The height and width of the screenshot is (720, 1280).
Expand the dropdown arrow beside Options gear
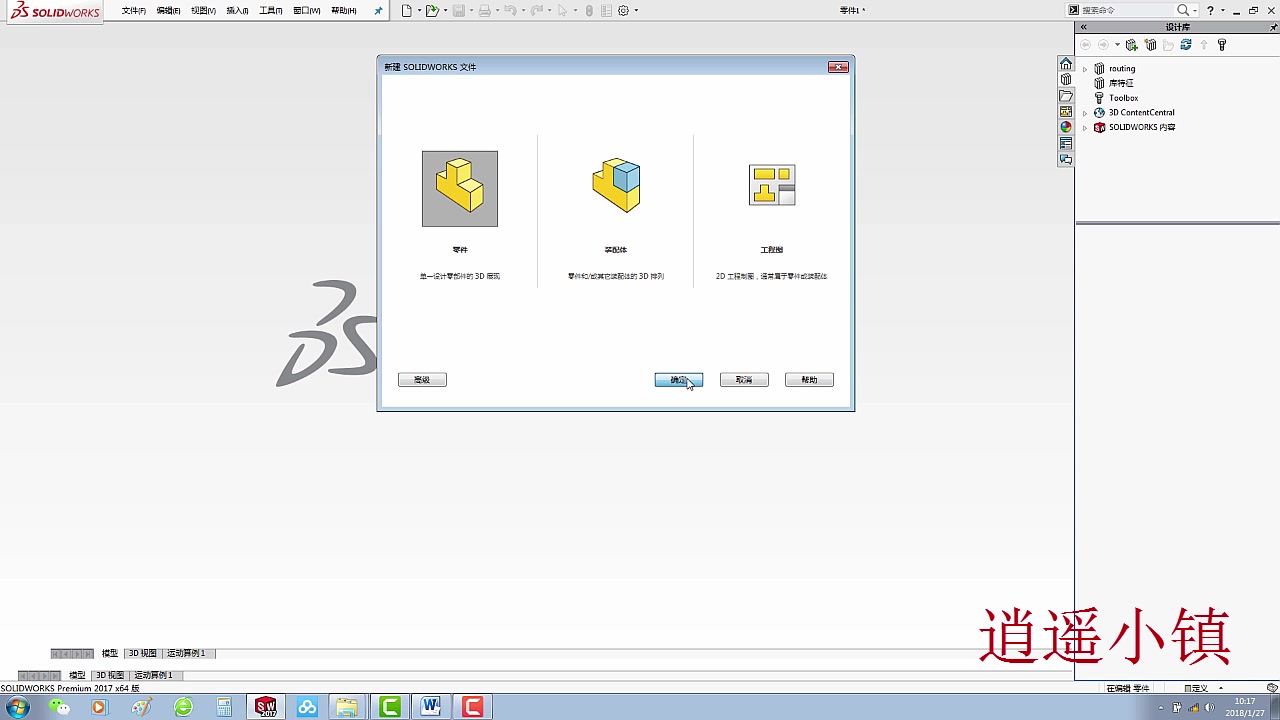[x=637, y=11]
